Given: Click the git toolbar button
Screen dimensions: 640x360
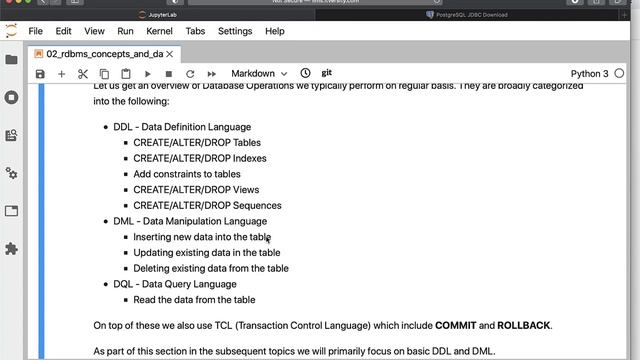Looking at the screenshot, I should 327,73.
